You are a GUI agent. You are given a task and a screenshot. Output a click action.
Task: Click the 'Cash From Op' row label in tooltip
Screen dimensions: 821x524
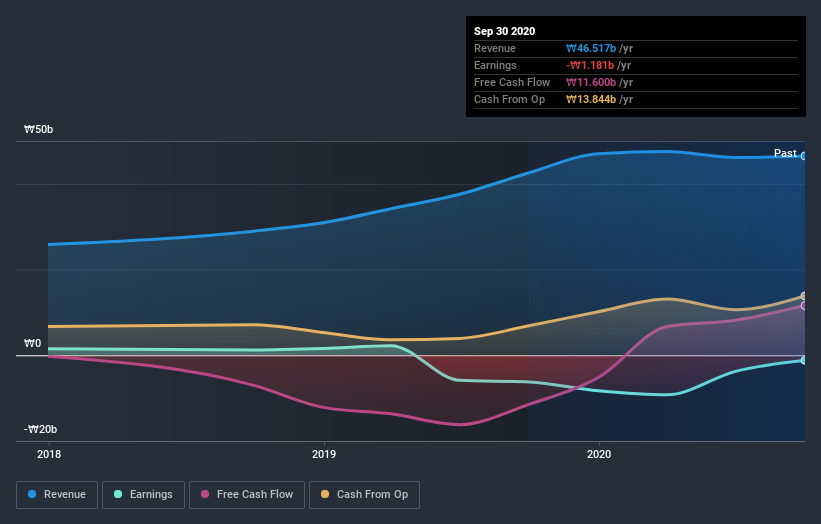coord(509,99)
